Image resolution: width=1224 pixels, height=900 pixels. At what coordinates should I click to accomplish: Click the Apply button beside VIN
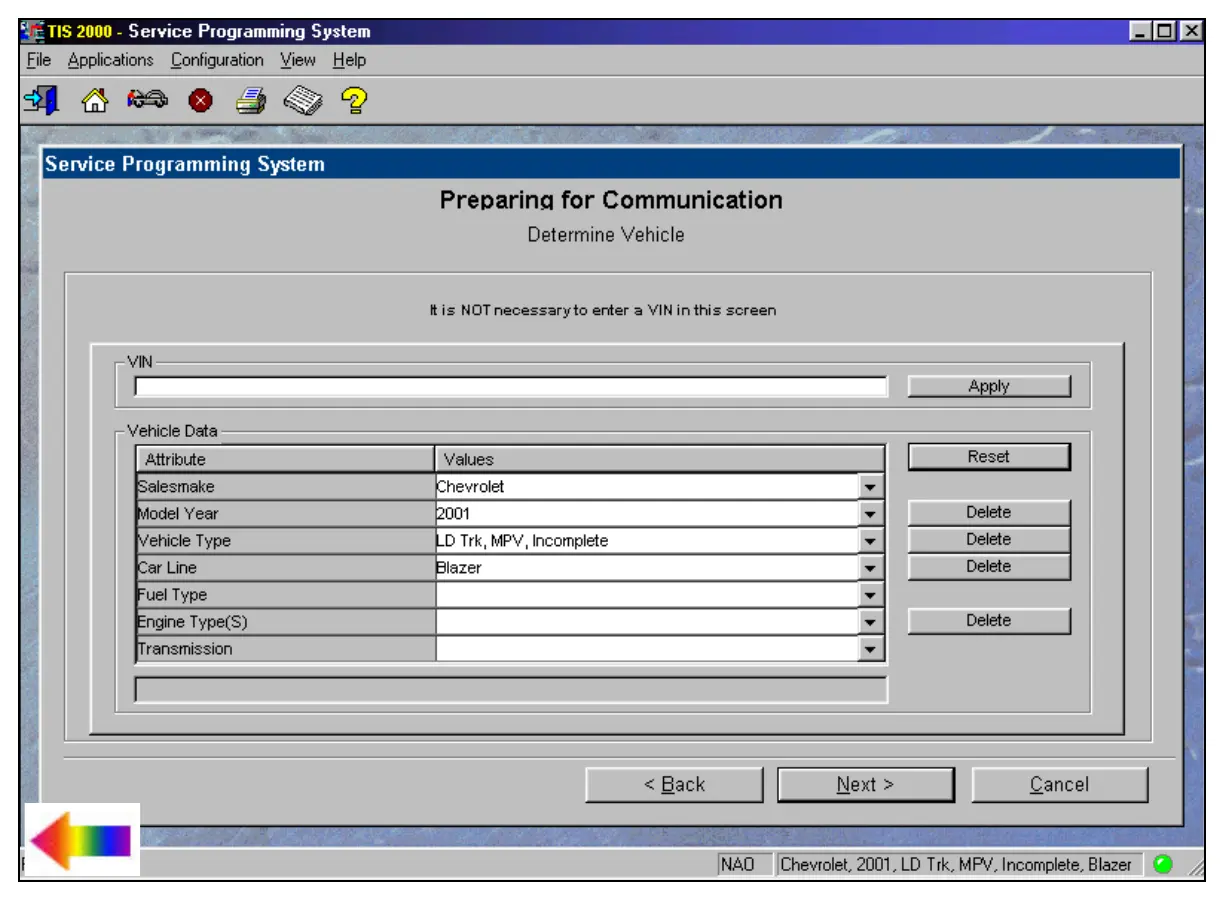988,386
